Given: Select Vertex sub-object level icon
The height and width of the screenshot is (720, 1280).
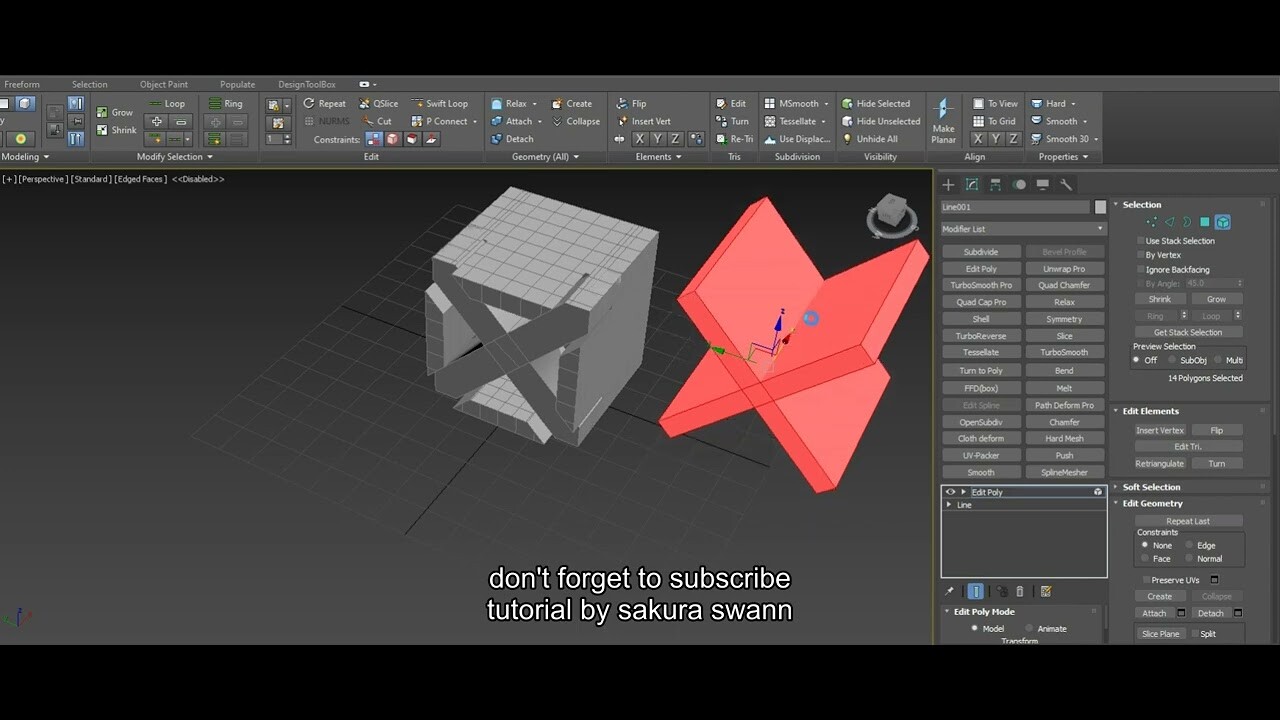Looking at the screenshot, I should point(1151,222).
